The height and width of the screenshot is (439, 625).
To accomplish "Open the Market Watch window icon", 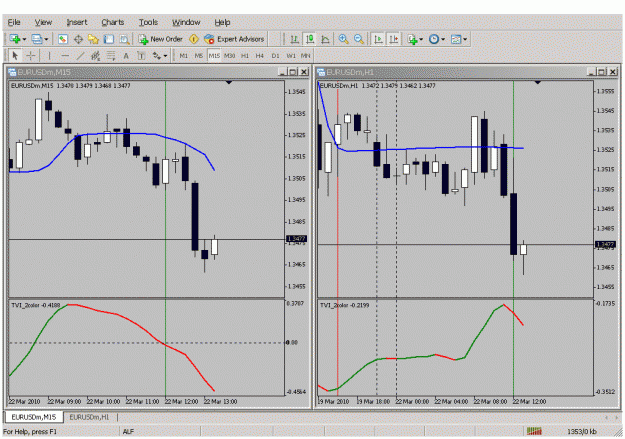I will 63,39.
